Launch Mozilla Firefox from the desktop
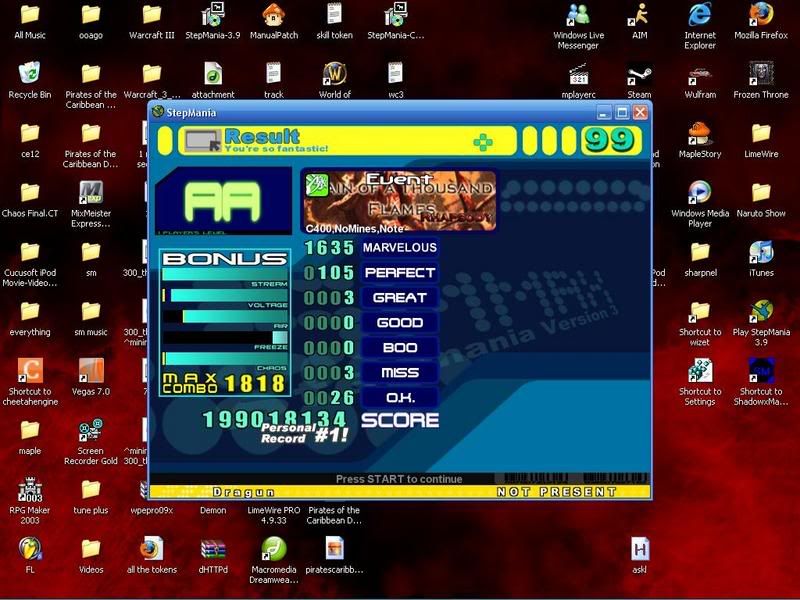The height and width of the screenshot is (600, 800). 761,16
